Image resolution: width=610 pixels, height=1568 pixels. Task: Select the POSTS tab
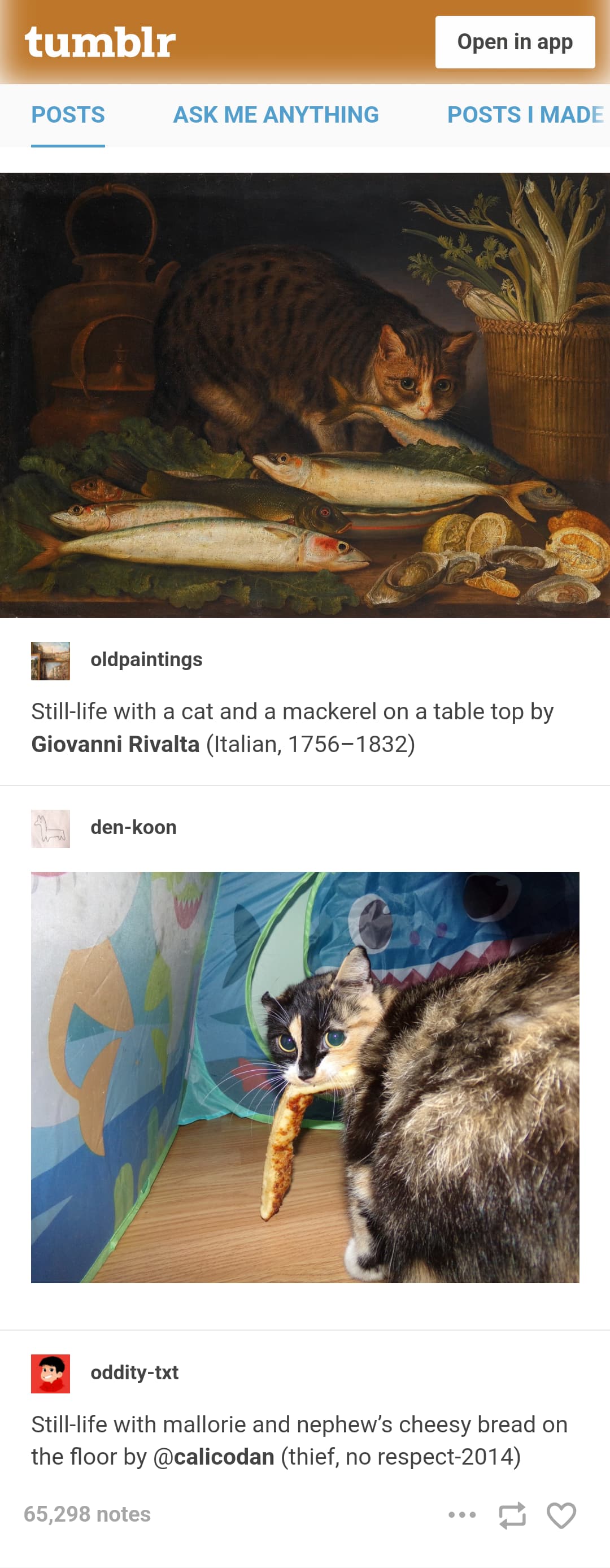(x=68, y=115)
